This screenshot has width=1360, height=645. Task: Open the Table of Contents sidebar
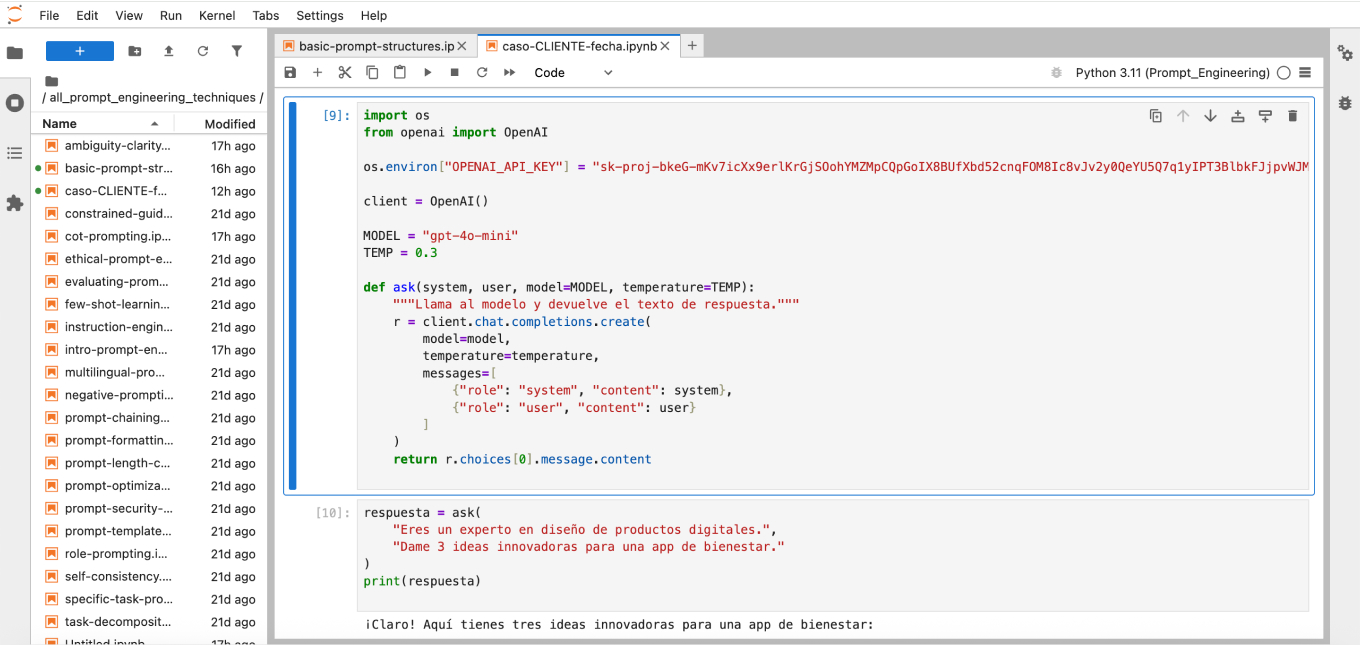tap(15, 153)
